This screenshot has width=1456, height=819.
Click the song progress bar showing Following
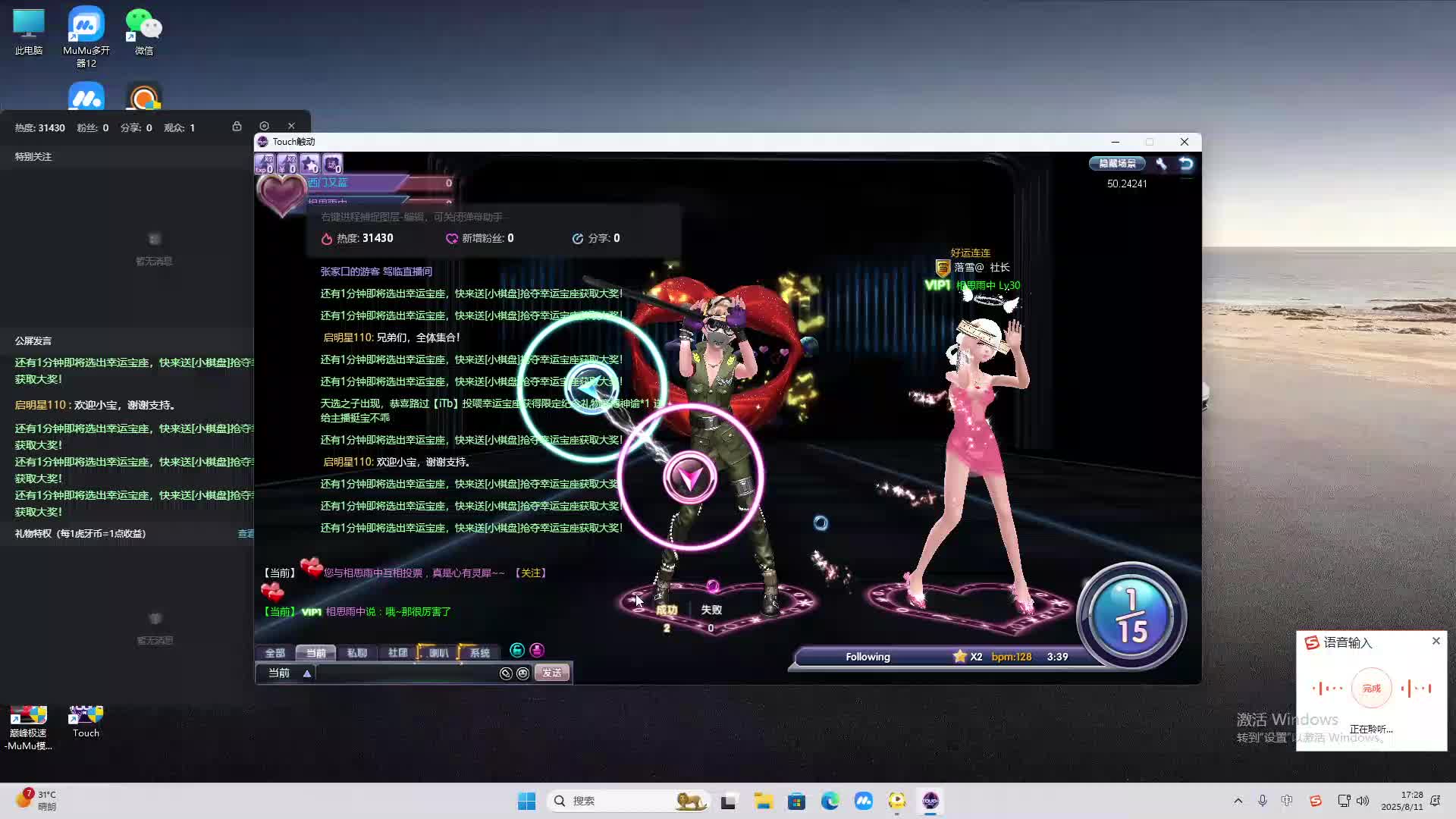(868, 657)
